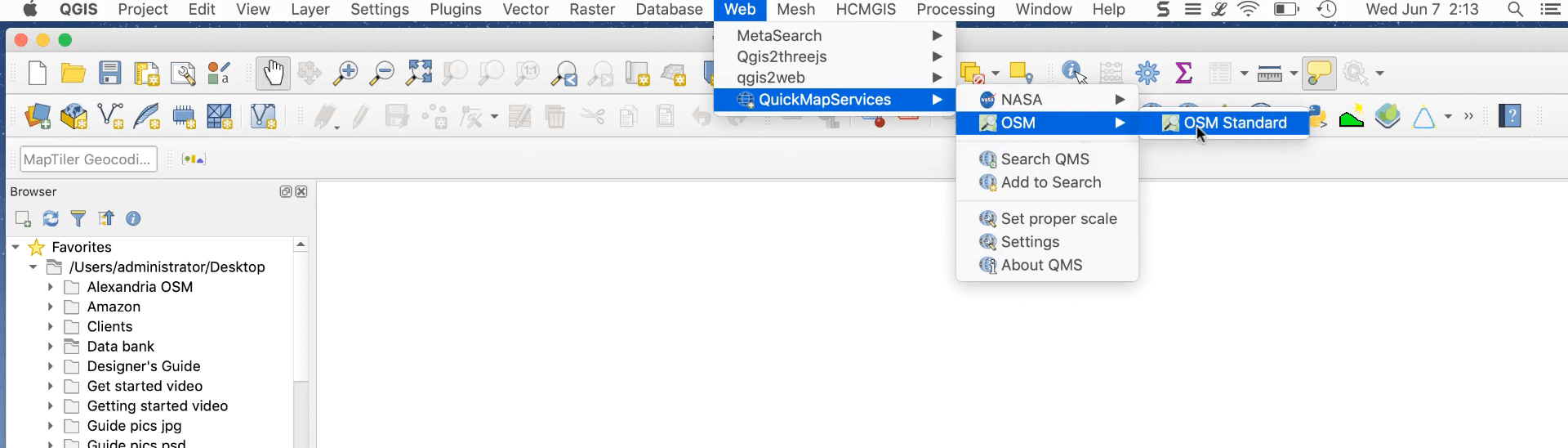
Task: Open the NASA submenu
Action: 1047,100
